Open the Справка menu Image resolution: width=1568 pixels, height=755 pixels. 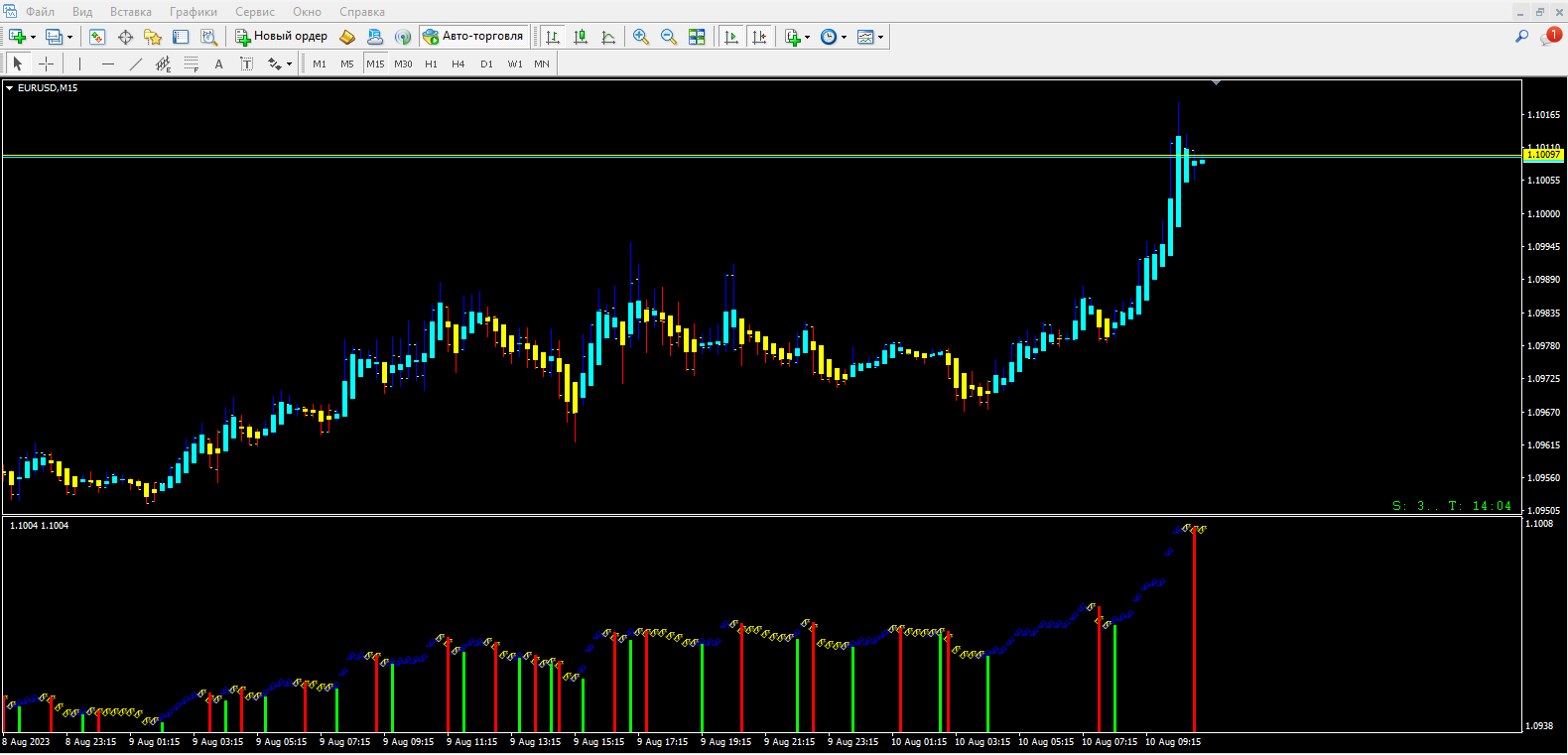(362, 12)
